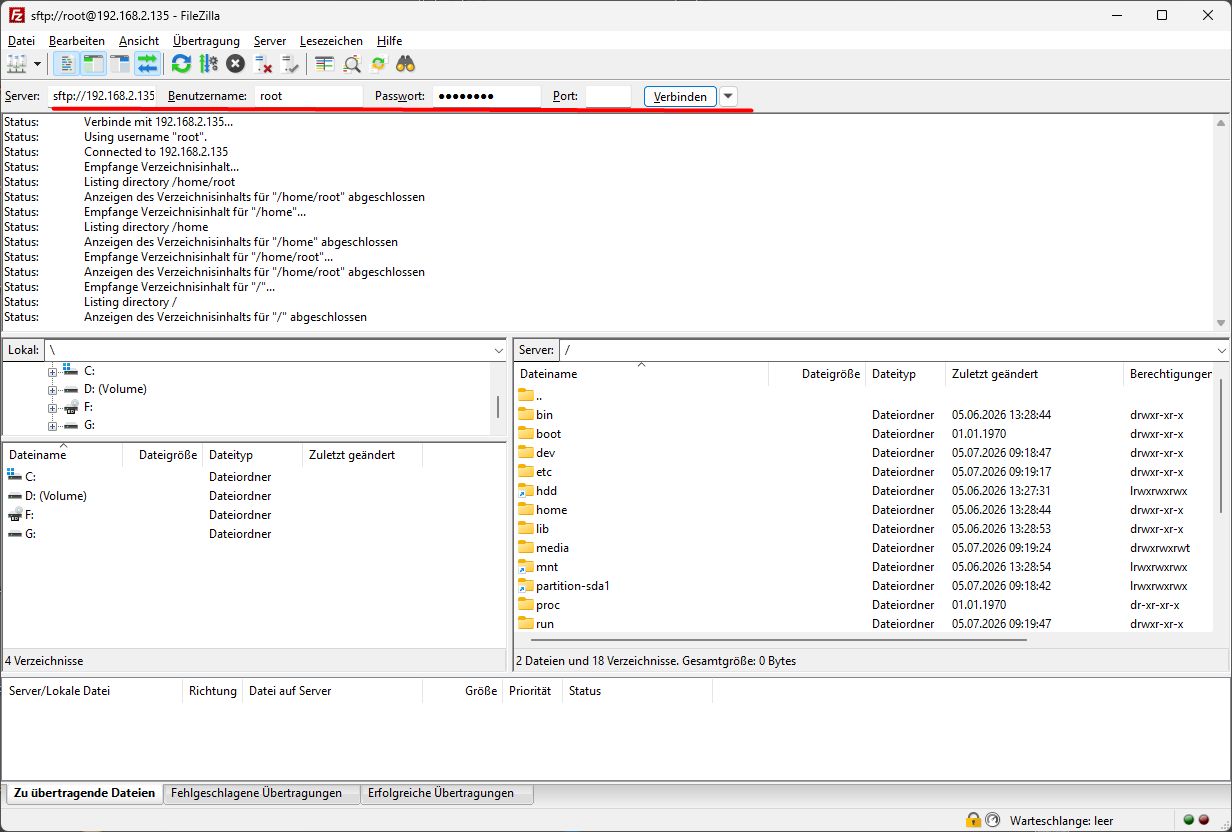
Task: Sort remote files by Dateigröße column
Action: (x=817, y=374)
